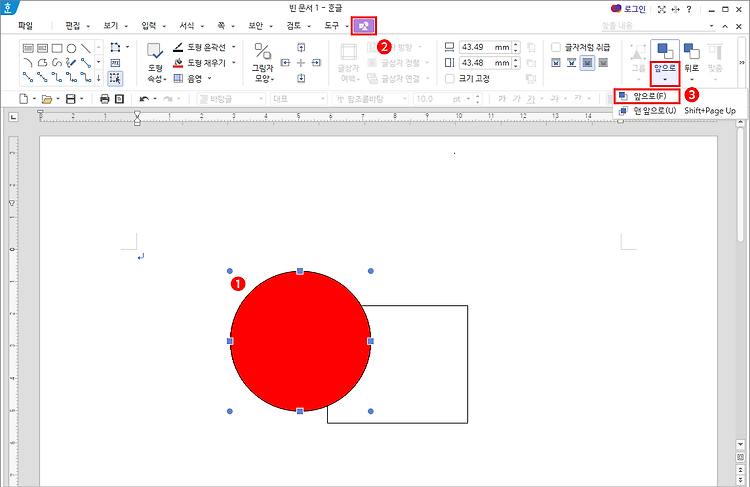The width and height of the screenshot is (750, 487).
Task: Click the 도형 윤곽선 outline pen icon
Action: click(178, 47)
